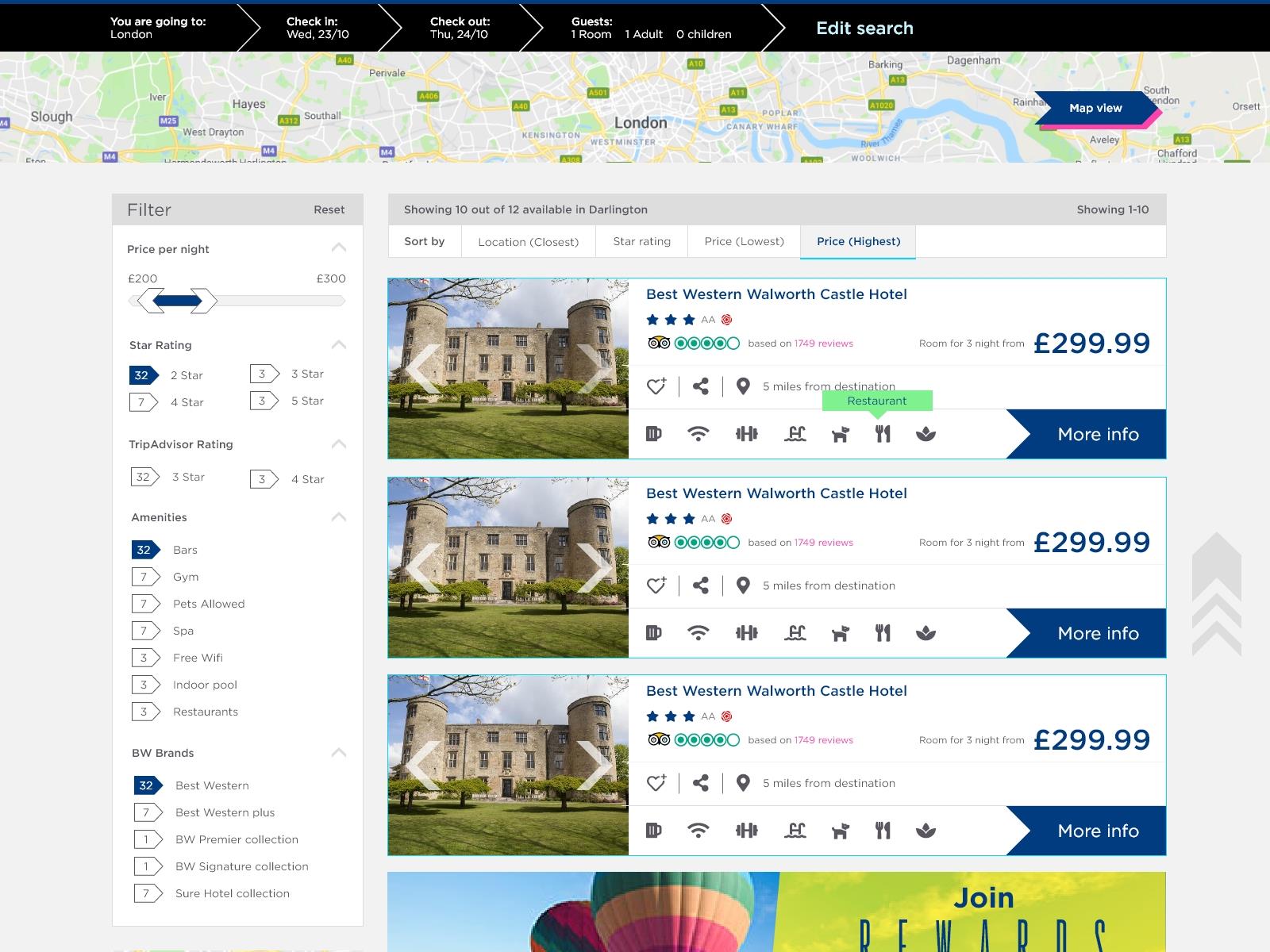Image resolution: width=1270 pixels, height=952 pixels.
Task: Share the second hotel using the share icon
Action: coord(700,585)
